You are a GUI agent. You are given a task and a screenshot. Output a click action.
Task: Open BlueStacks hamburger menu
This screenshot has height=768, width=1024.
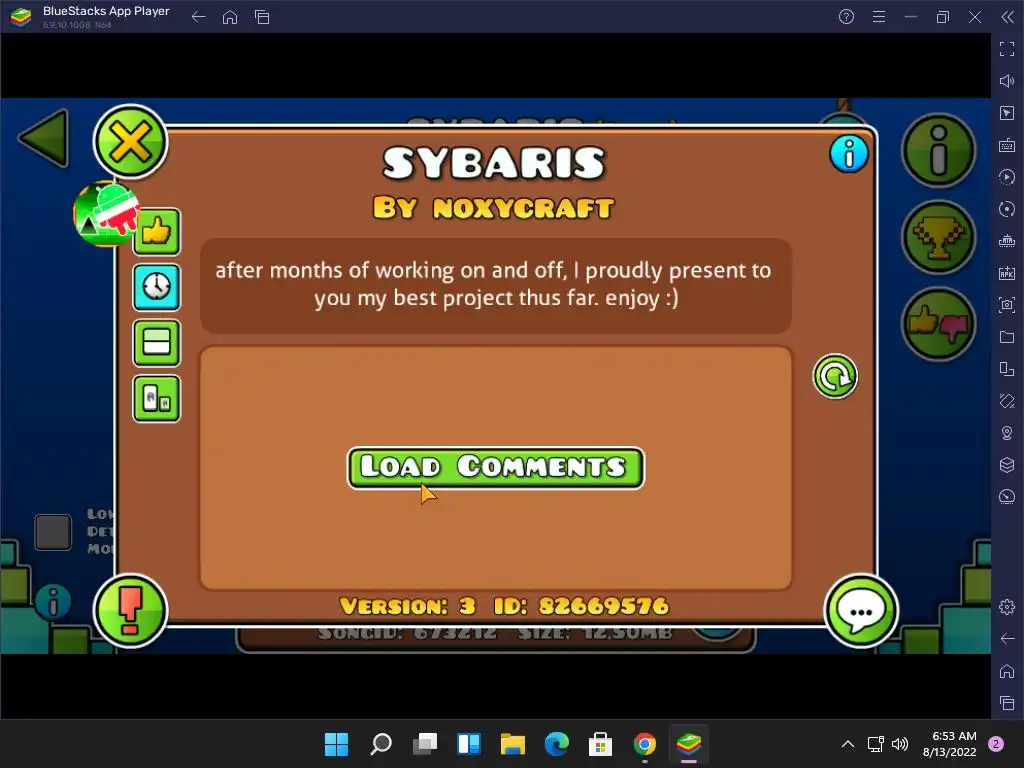tap(879, 17)
